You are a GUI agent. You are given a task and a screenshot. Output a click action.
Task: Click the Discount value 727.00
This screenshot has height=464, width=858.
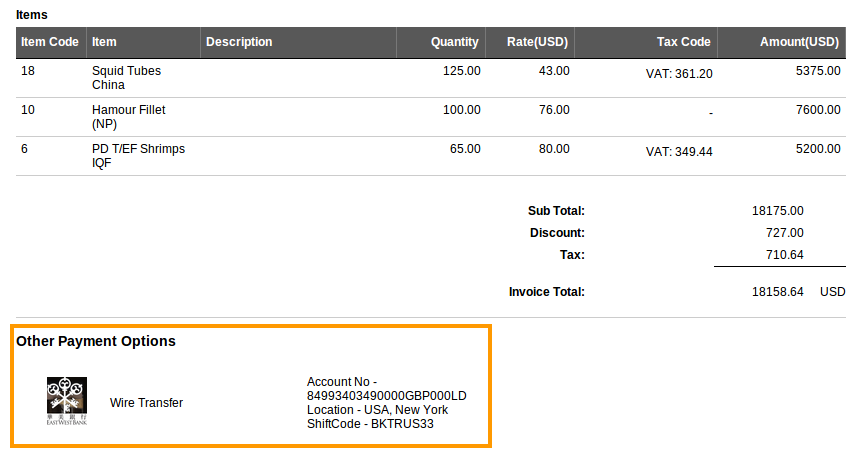click(784, 233)
